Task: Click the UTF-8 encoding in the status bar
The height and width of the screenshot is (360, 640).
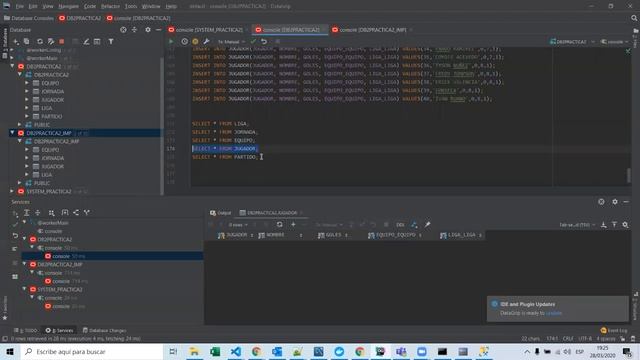Action: [x=585, y=339]
